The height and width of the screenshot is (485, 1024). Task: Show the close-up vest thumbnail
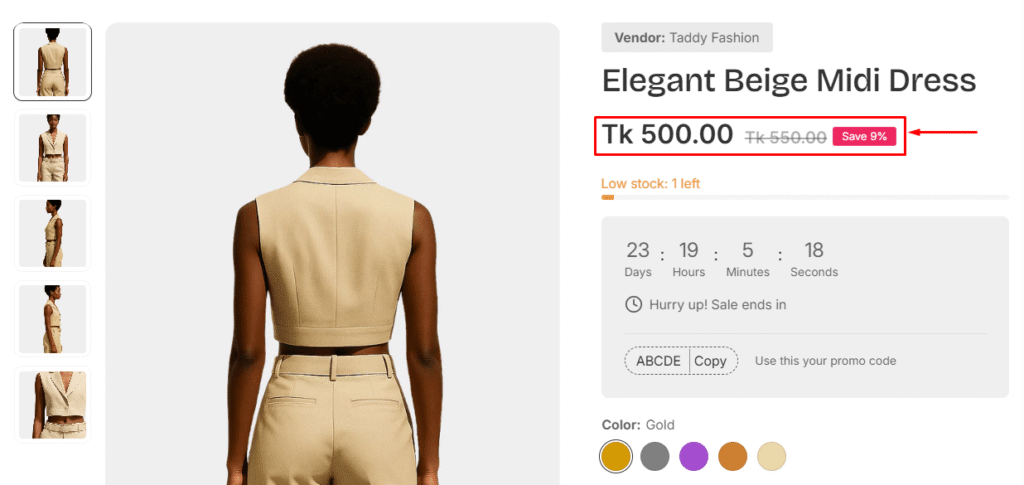[x=52, y=403]
